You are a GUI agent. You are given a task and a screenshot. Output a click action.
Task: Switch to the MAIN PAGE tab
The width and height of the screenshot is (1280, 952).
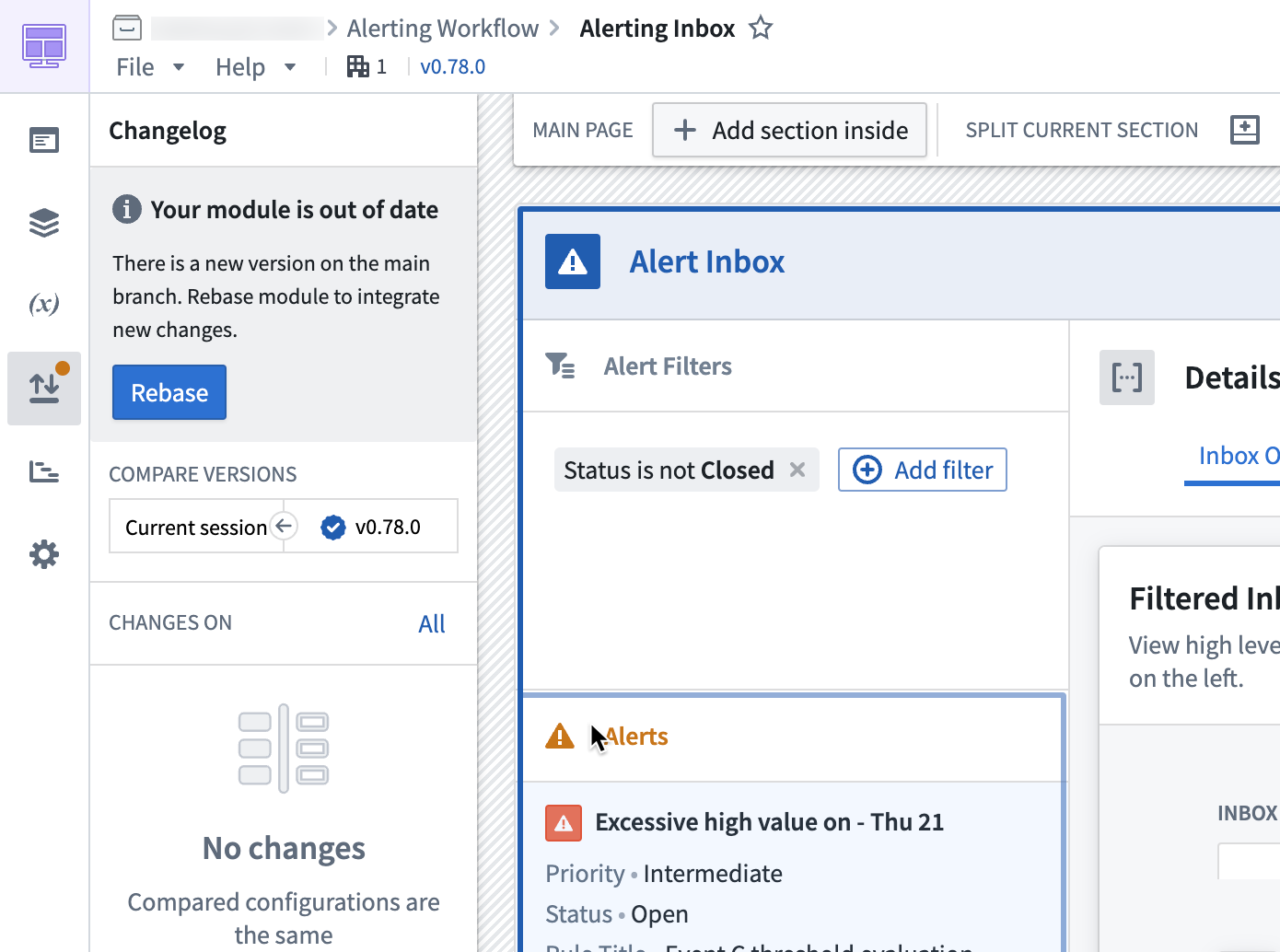[x=582, y=130]
